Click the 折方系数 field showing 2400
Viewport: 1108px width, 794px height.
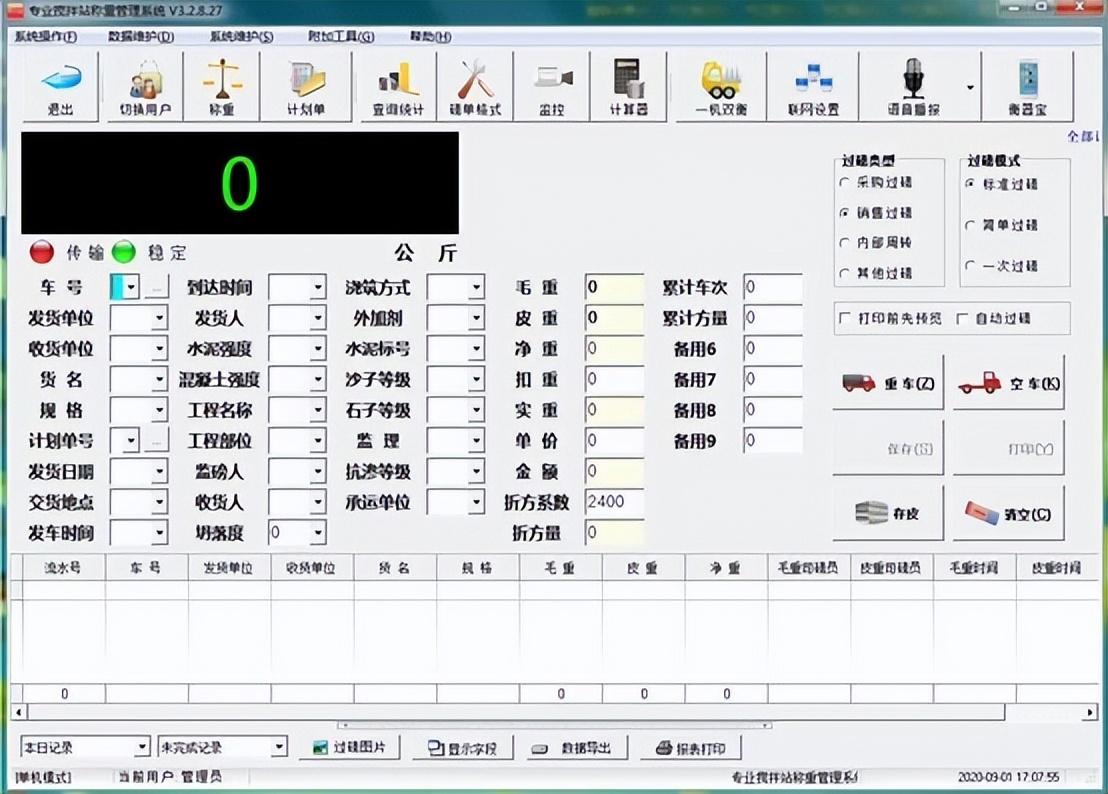coord(614,502)
